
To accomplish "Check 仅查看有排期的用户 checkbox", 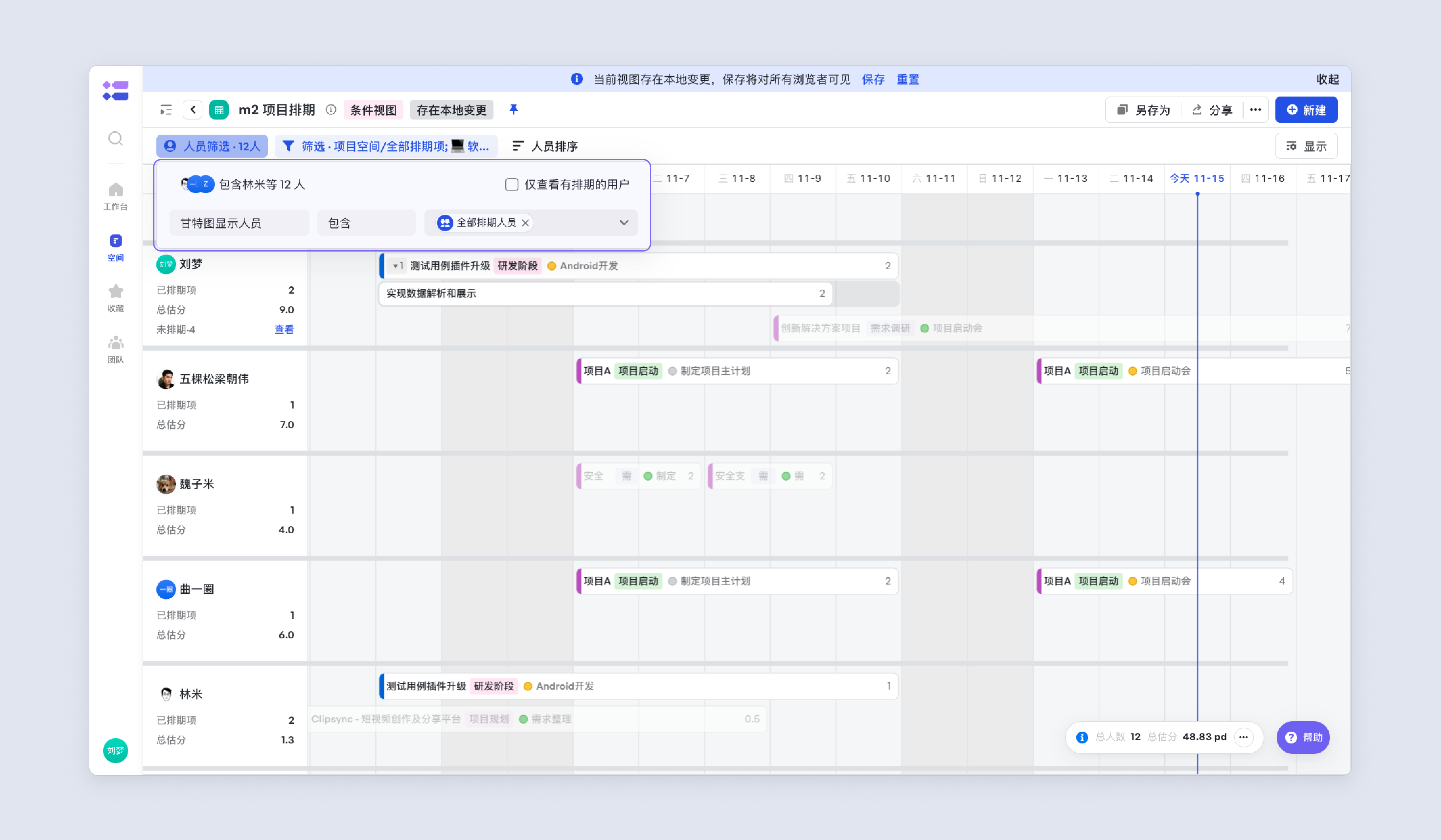I will tap(512, 185).
